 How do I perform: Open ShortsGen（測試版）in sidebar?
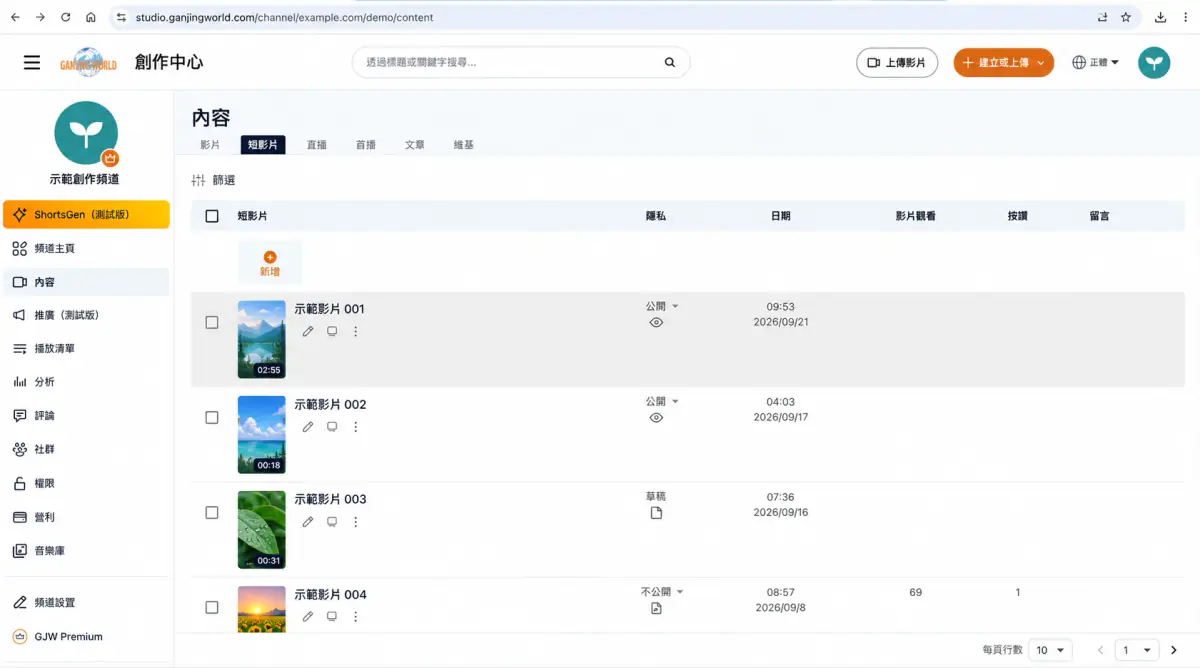(86, 215)
